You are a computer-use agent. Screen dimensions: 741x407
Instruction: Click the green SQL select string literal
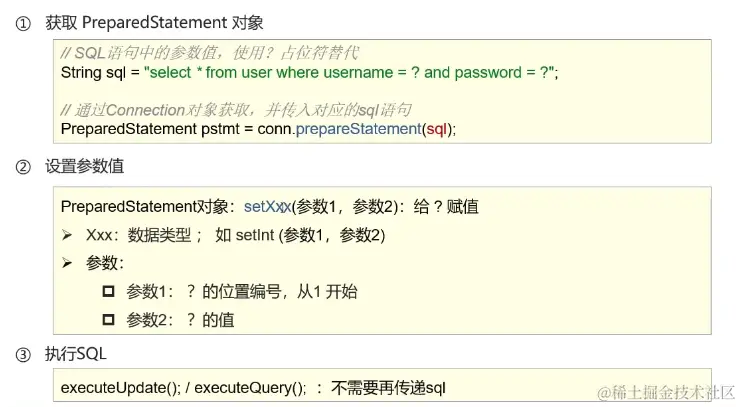(349, 73)
